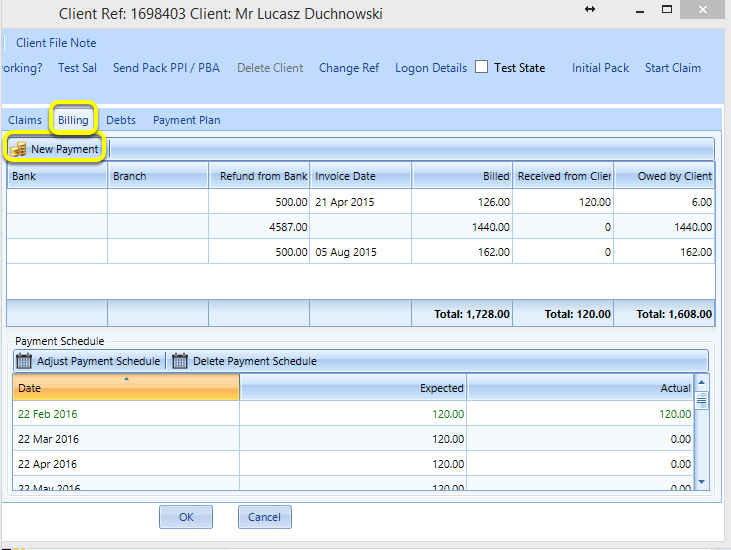
Task: Click the payment schedule scroll-down arrow
Action: [702, 482]
